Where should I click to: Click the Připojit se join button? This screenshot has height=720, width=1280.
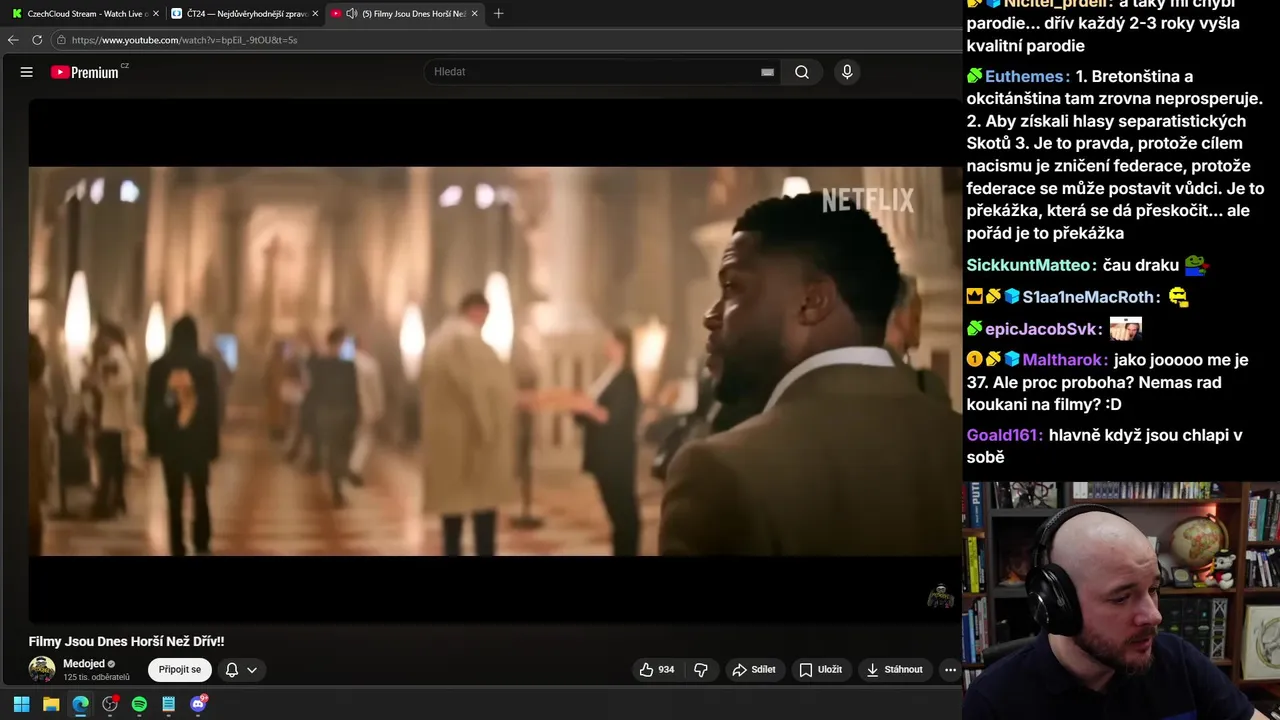(180, 670)
